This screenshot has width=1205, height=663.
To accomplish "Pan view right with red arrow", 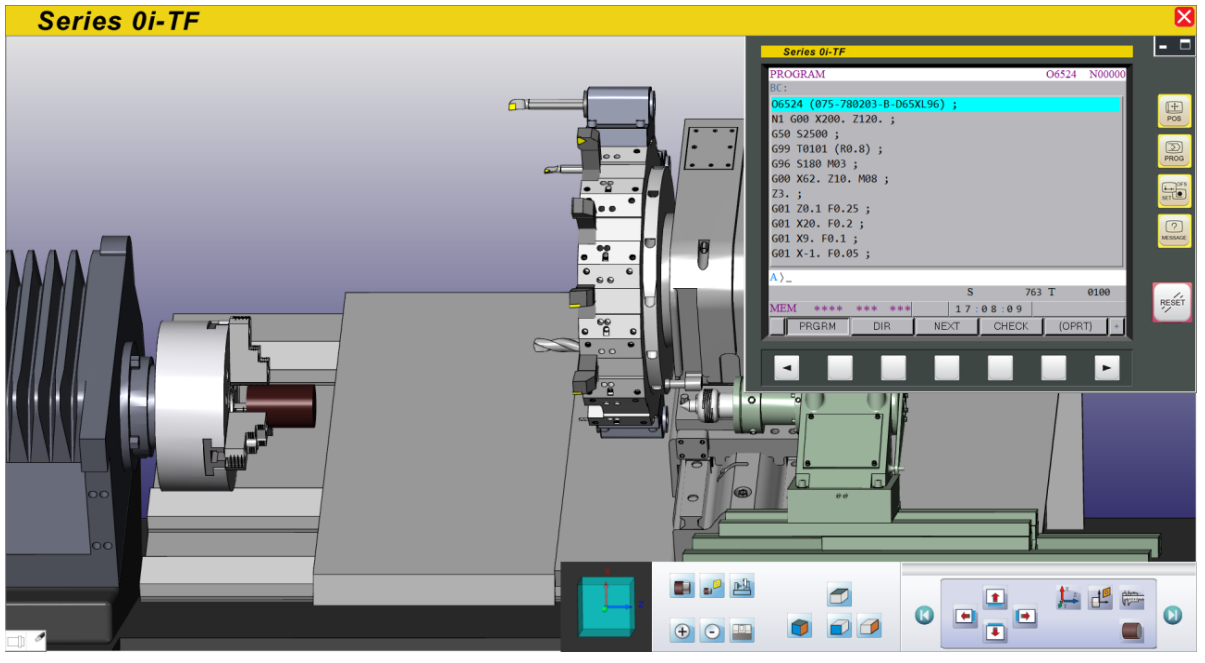I will 1026,617.
